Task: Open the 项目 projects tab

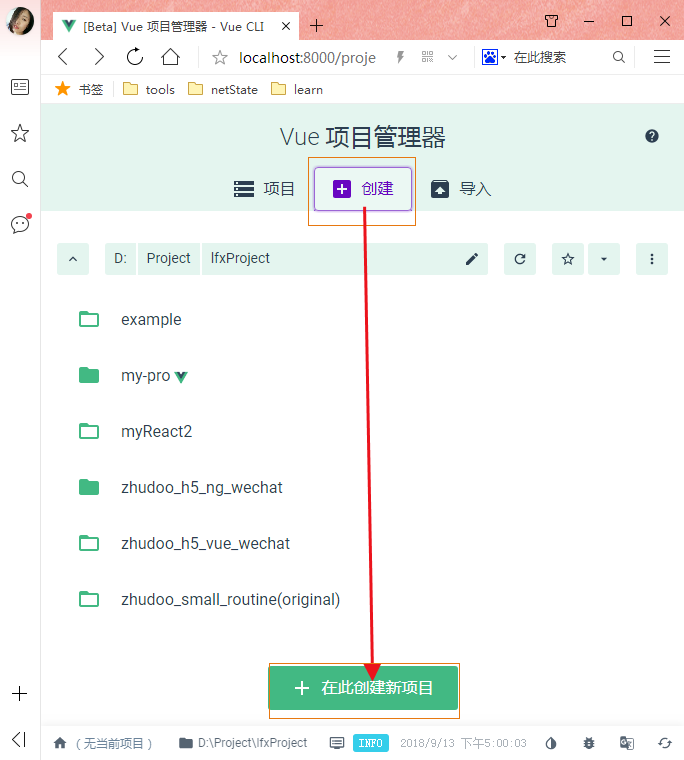Action: [x=264, y=189]
